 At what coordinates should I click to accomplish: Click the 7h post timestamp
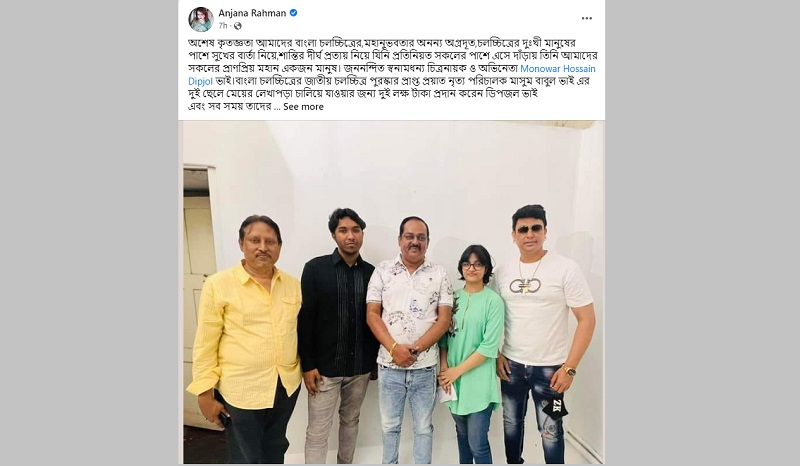[223, 26]
